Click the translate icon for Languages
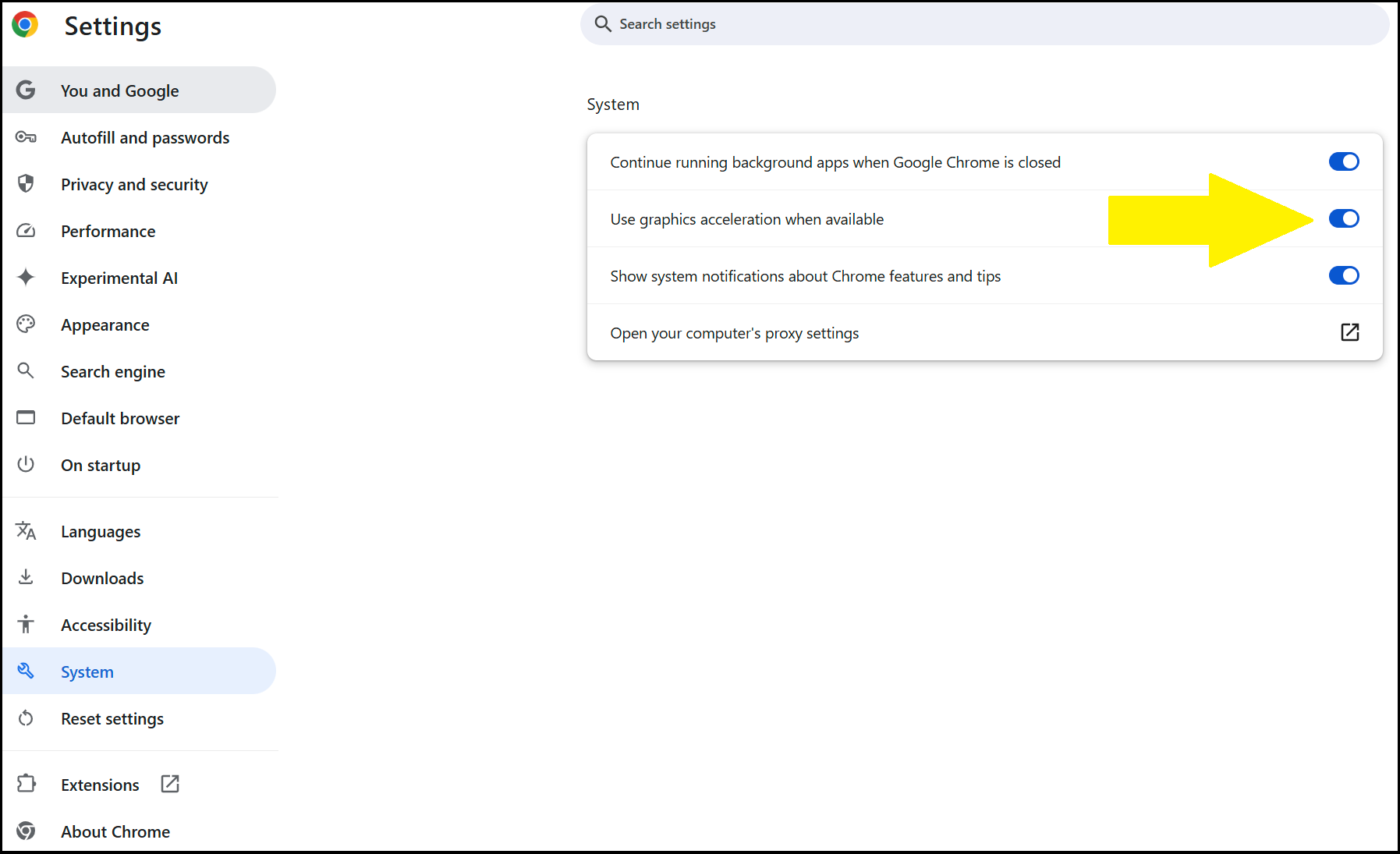 tap(26, 531)
